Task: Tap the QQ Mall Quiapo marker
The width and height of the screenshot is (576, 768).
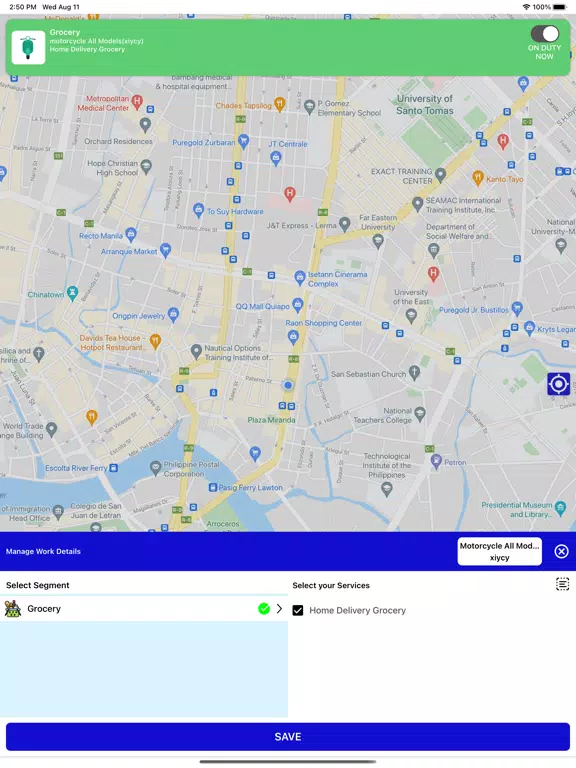Action: pos(297,305)
